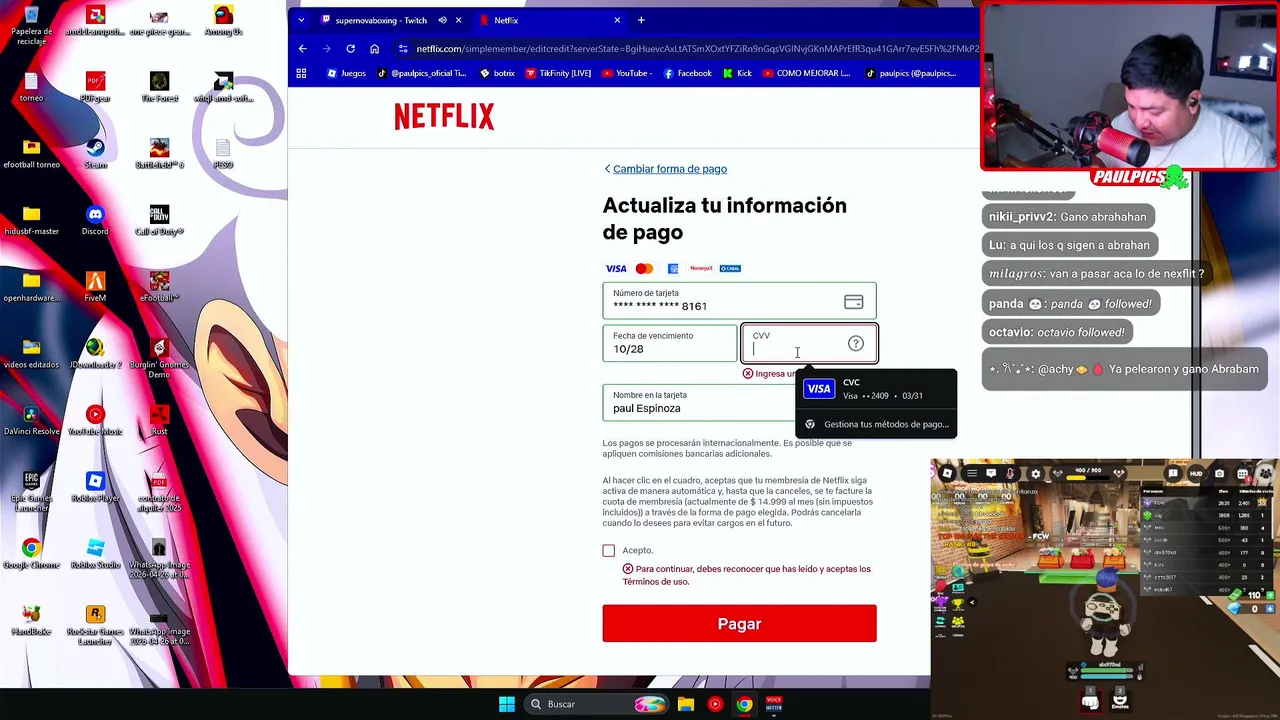Open File Explorer from taskbar

686,704
